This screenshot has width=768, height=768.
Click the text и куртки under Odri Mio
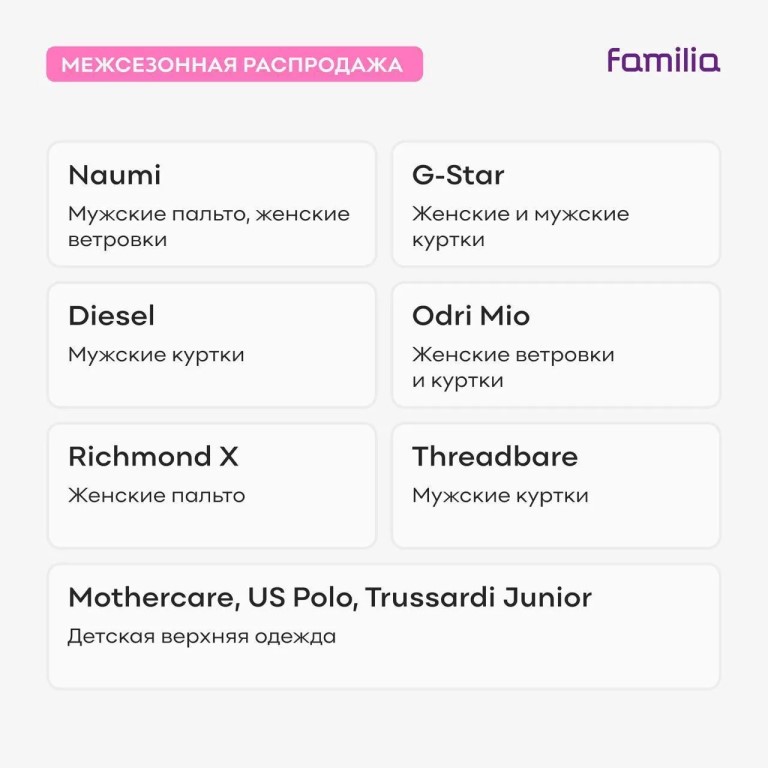click(457, 381)
